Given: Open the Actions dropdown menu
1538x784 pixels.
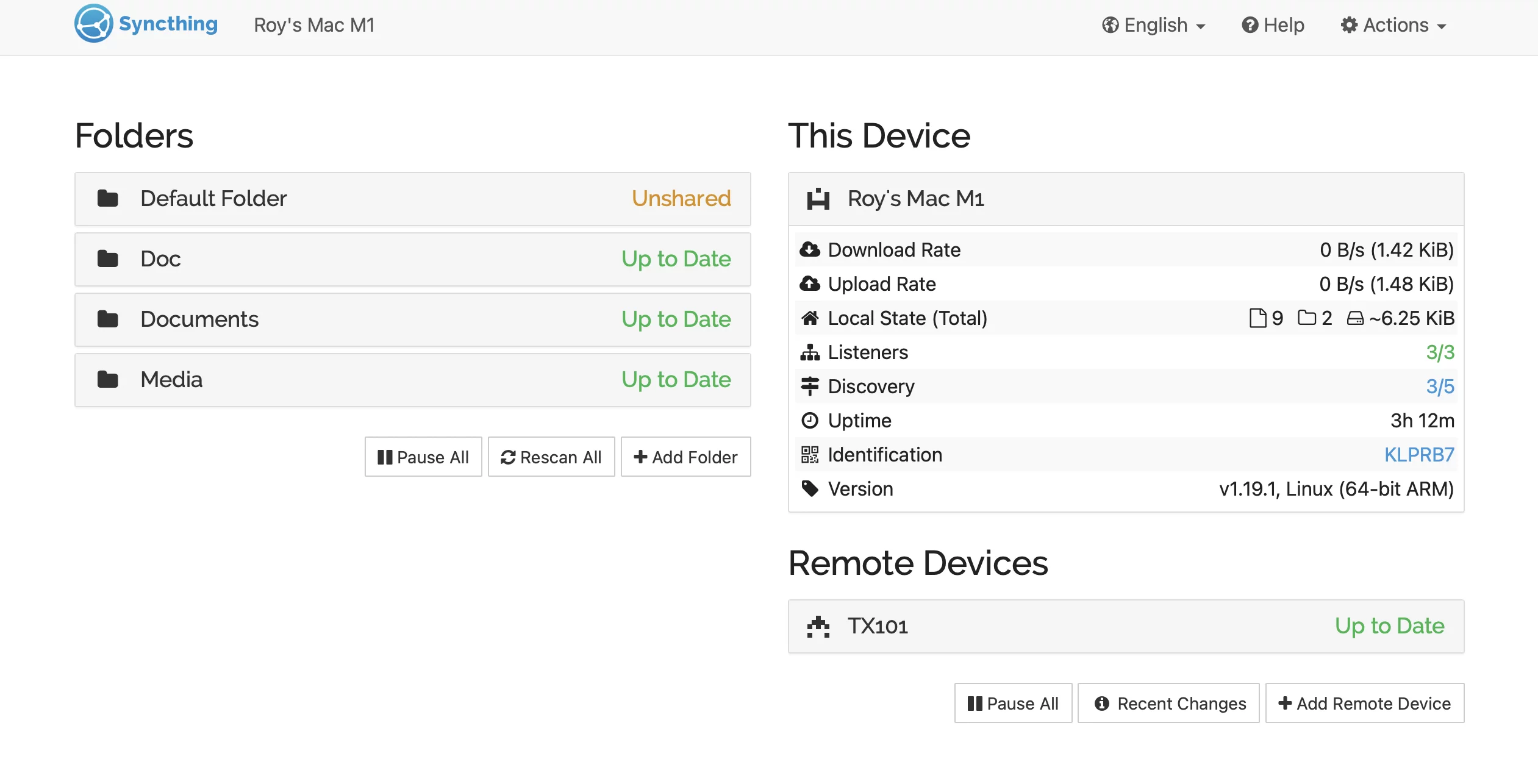Looking at the screenshot, I should pos(1393,26).
